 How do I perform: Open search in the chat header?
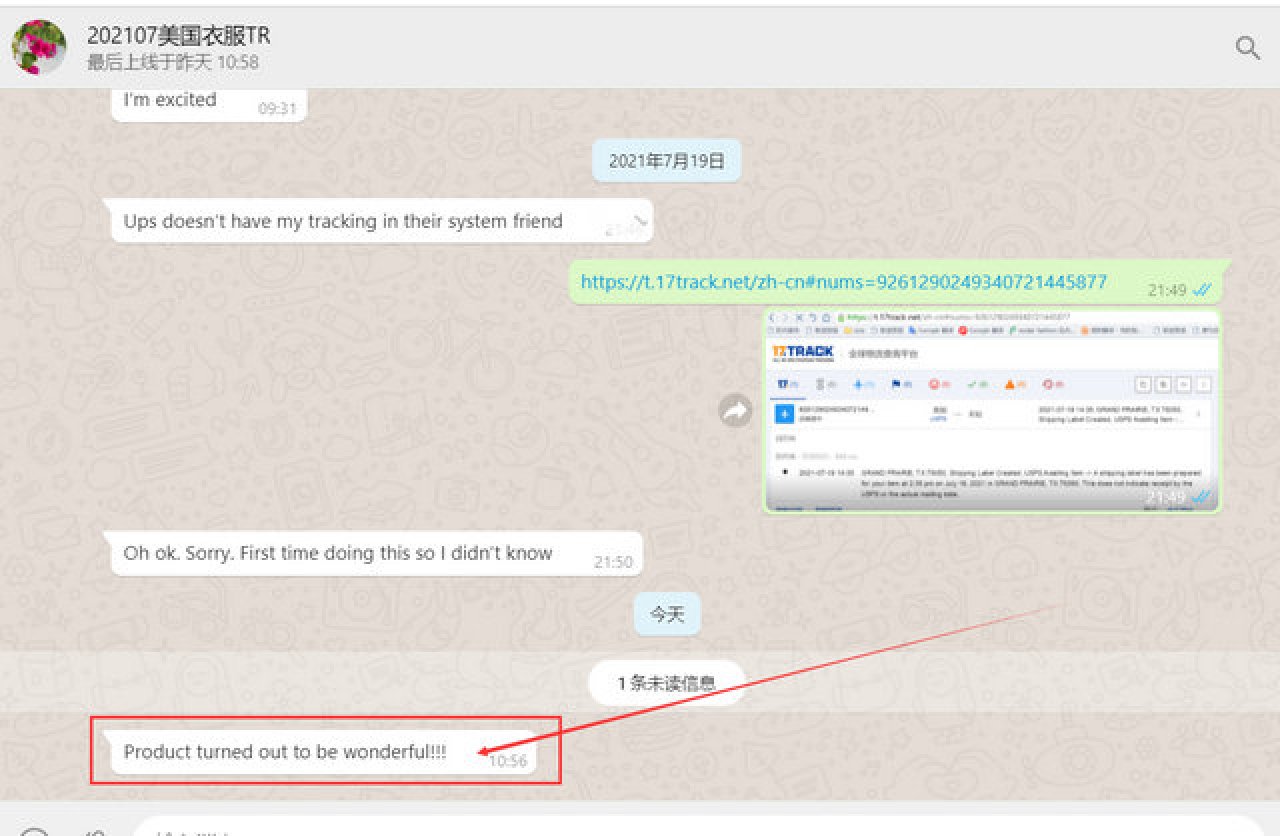coord(1247,47)
